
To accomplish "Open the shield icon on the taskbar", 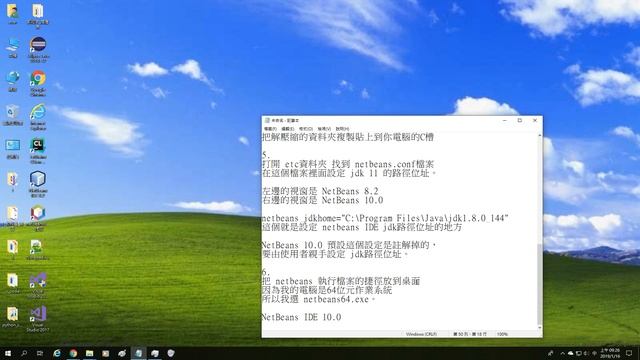I will (x=171, y=353).
